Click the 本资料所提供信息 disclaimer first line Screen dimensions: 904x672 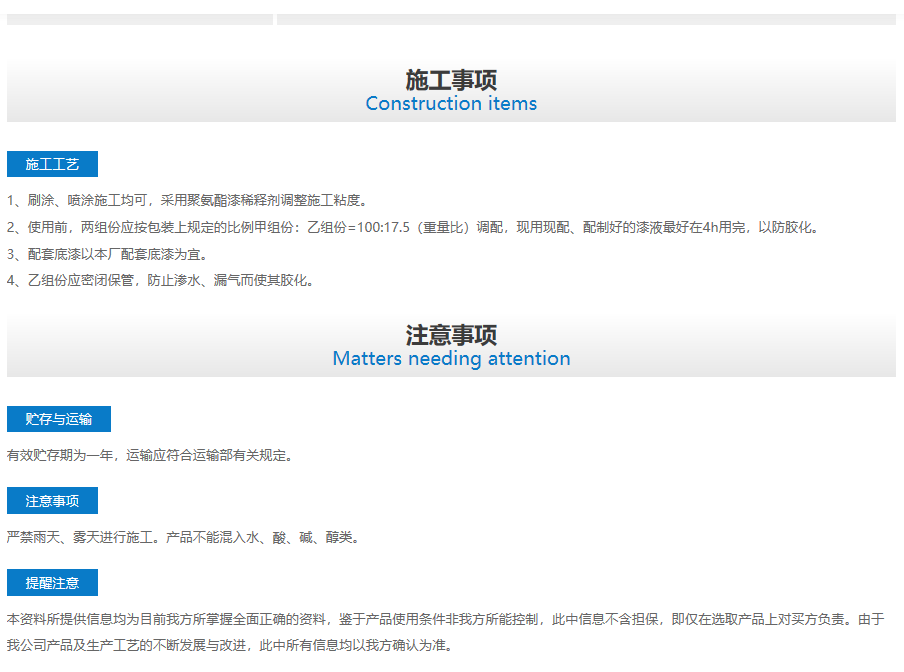point(446,619)
